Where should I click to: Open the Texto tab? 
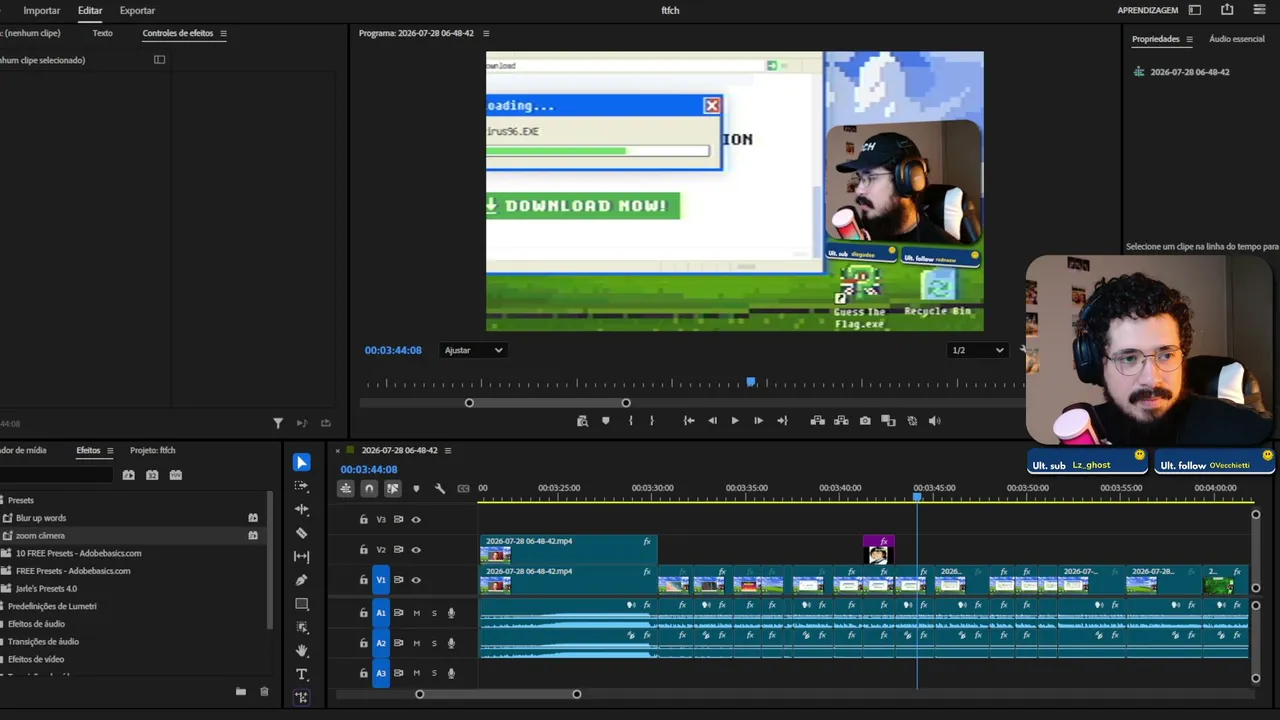coord(102,33)
